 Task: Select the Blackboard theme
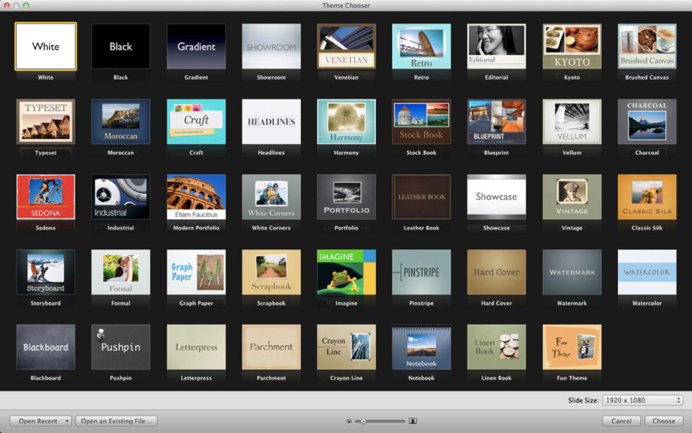point(45,347)
